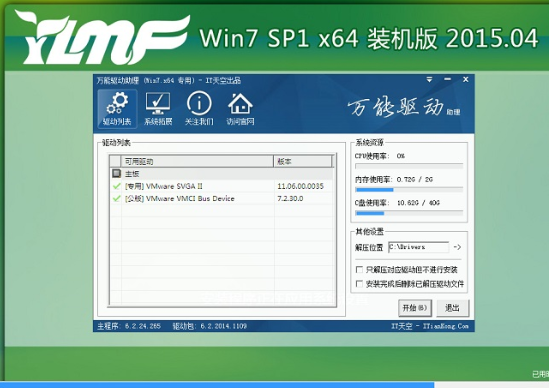This screenshot has width=549, height=388.
Task: Minimize the 万能驱动助理 window
Action: pyautogui.click(x=447, y=79)
